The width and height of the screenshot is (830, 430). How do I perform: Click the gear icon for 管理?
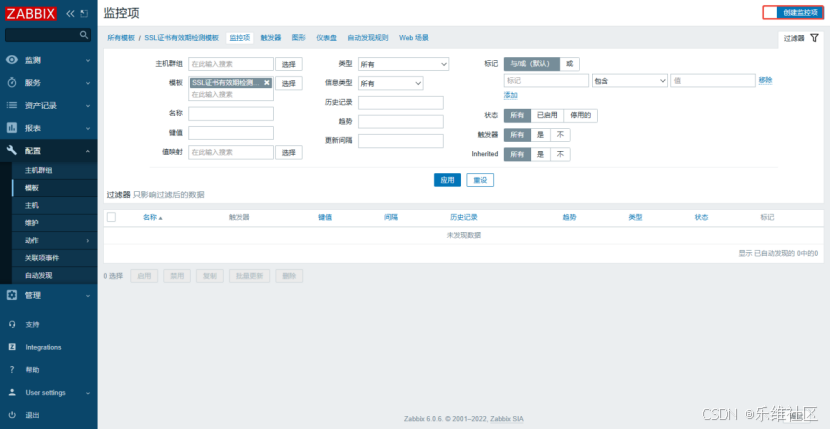[x=12, y=295]
